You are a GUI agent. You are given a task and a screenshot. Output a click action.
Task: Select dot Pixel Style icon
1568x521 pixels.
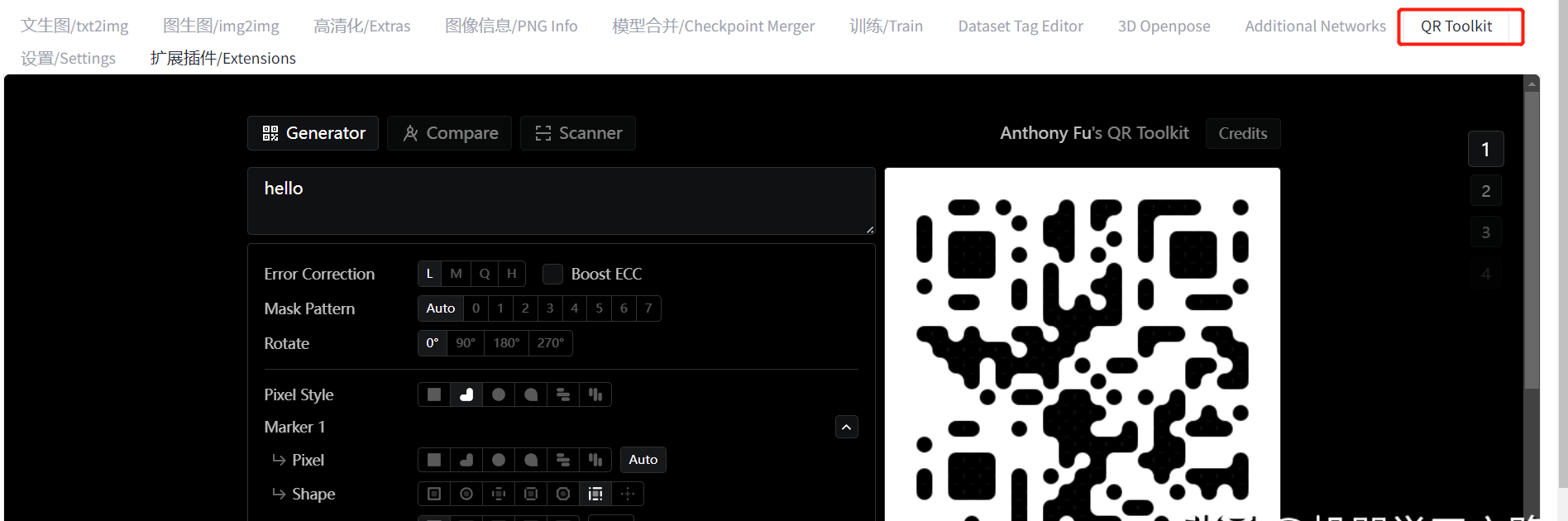[499, 394]
